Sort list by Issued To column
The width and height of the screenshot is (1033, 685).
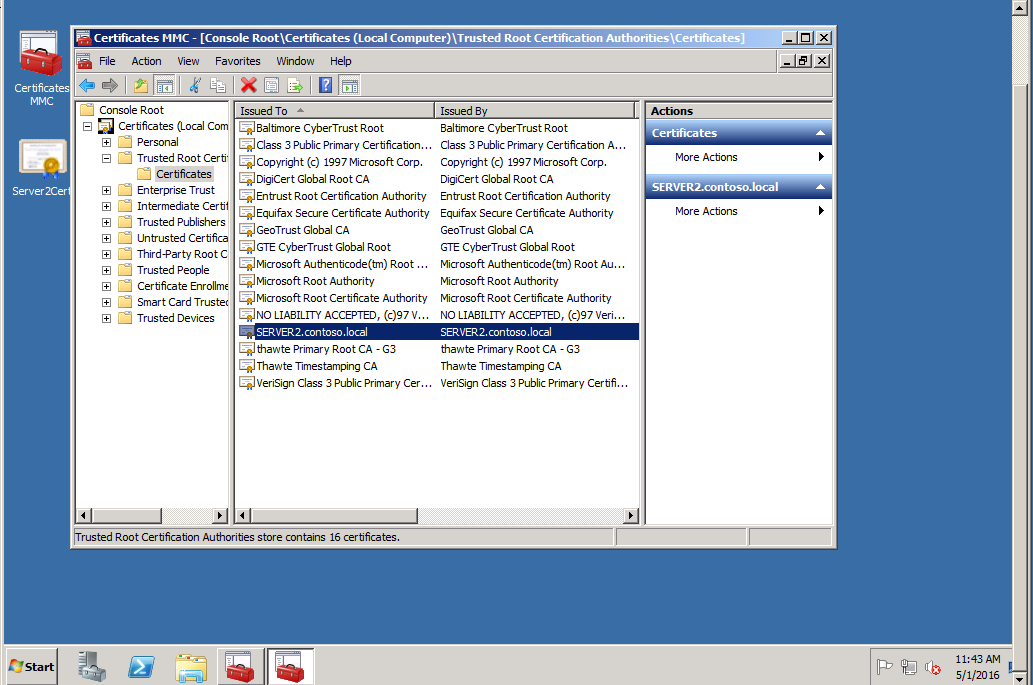click(335, 111)
